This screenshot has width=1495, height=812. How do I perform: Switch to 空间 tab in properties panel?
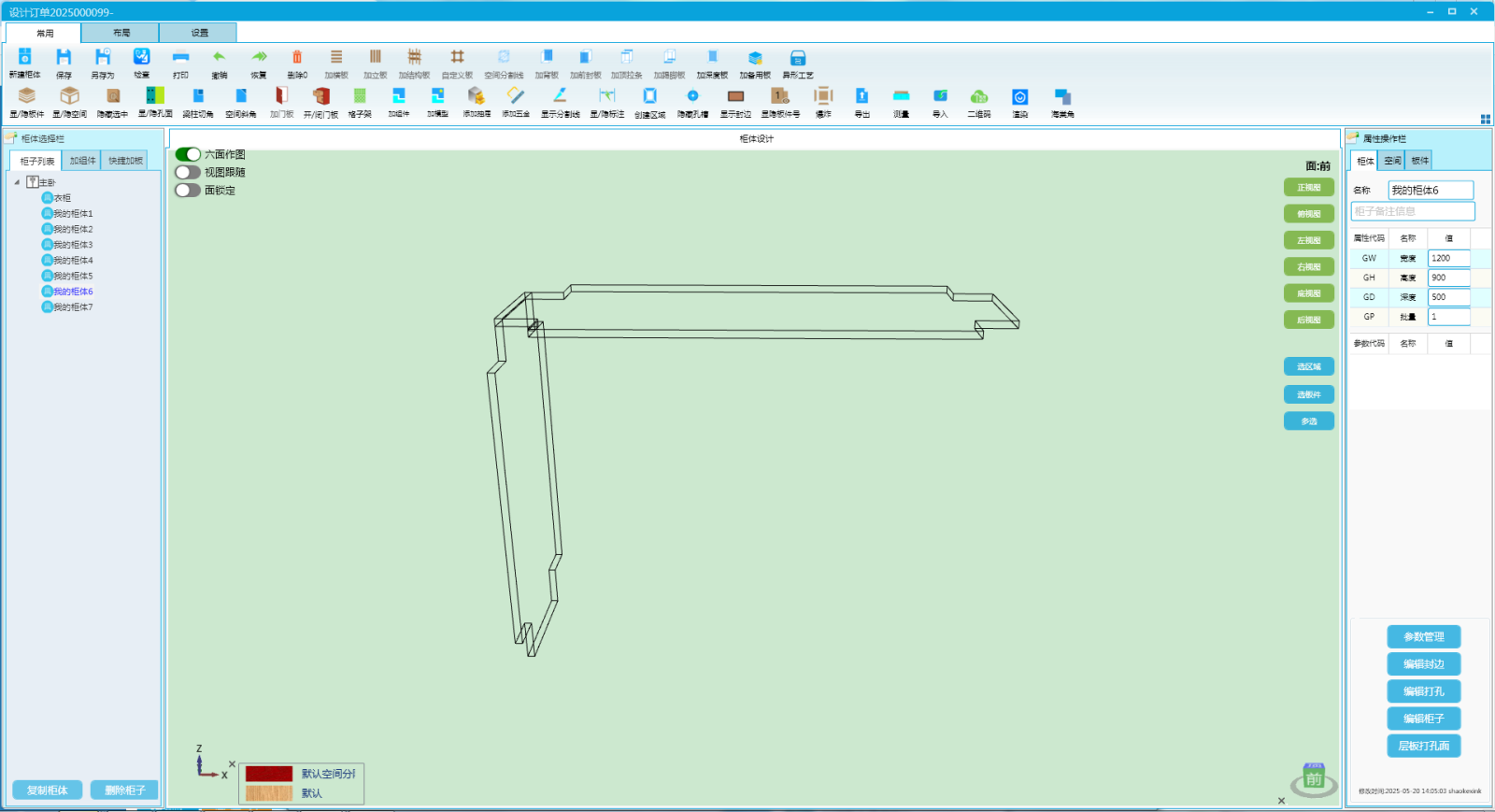coord(1392,161)
